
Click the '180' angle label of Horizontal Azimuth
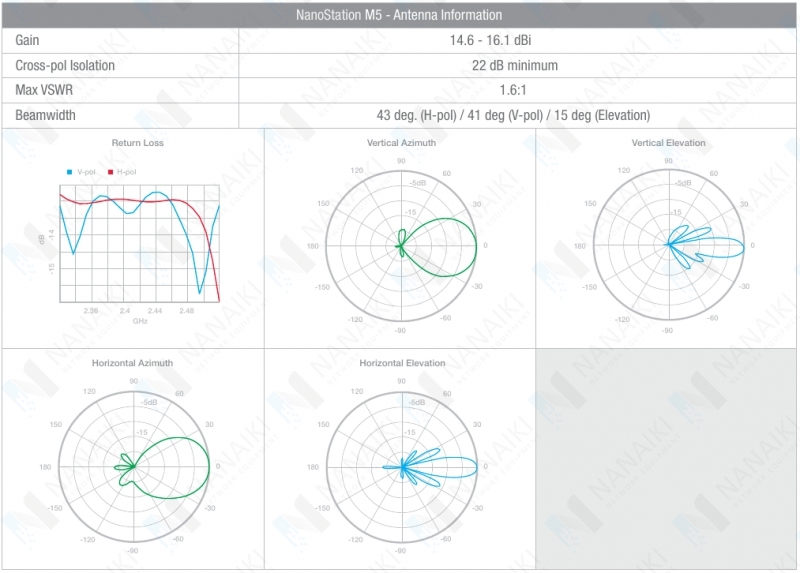[45, 467]
